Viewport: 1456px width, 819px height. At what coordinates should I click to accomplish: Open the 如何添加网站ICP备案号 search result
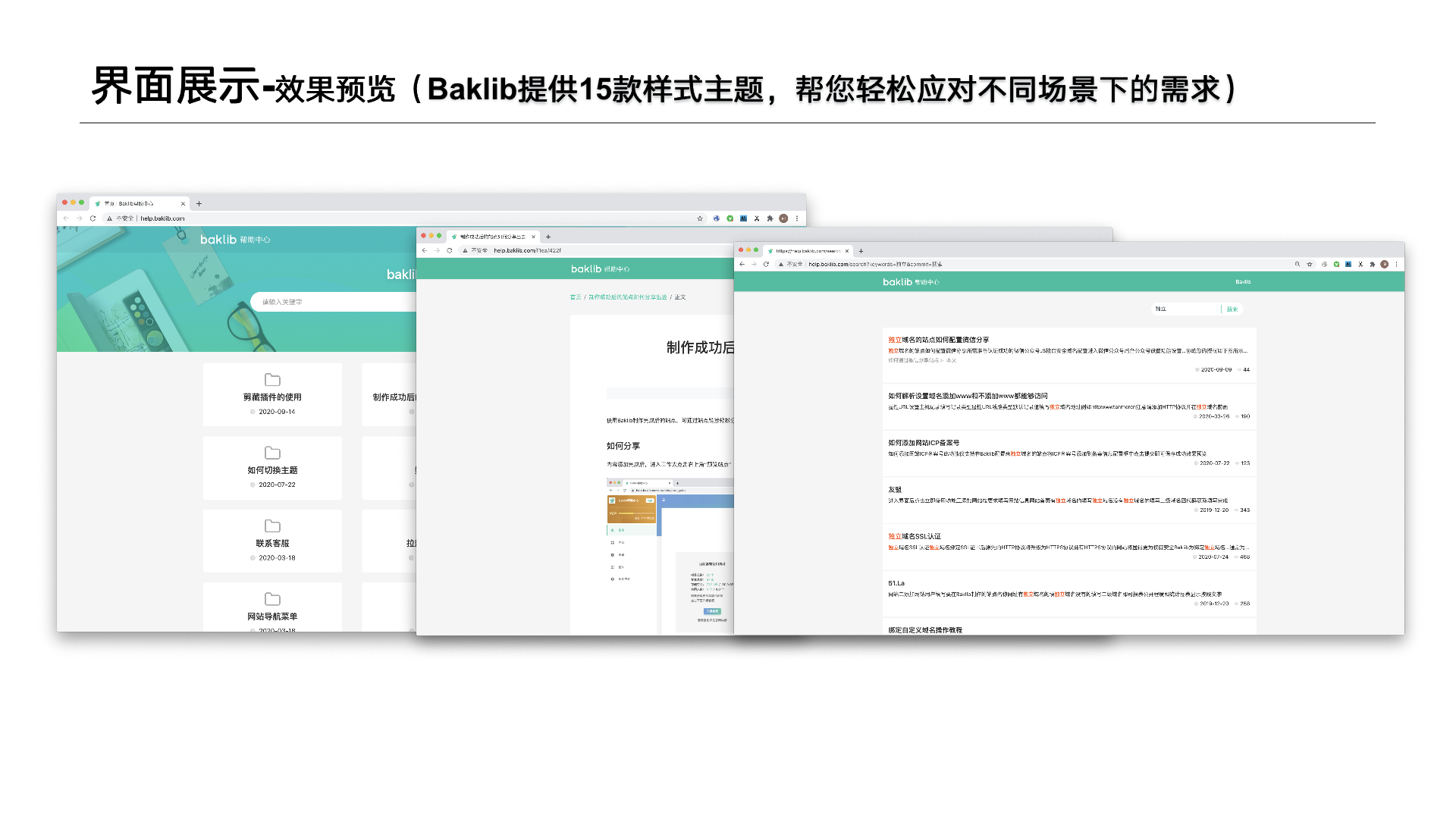pyautogui.click(x=924, y=443)
